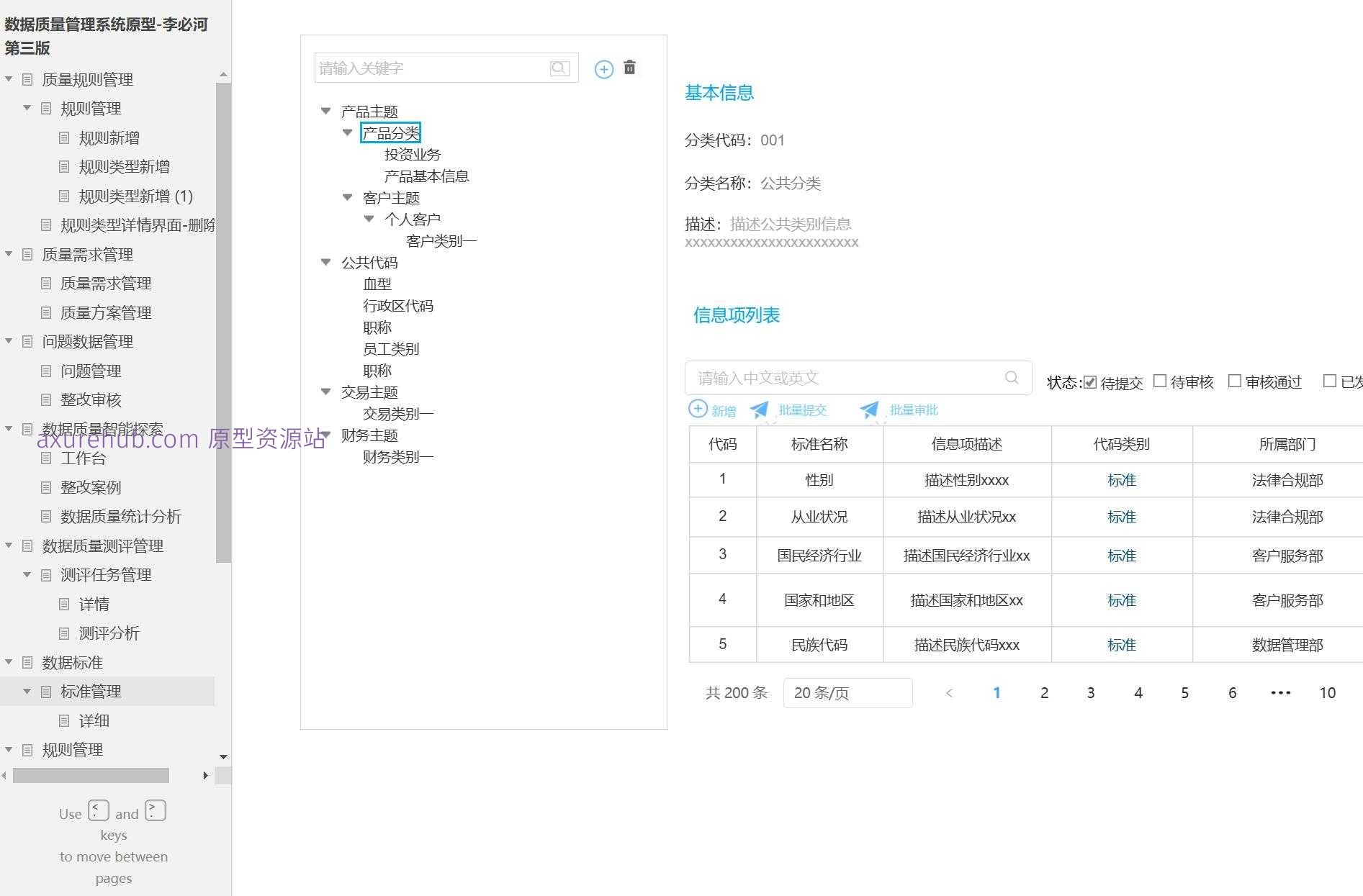Screen dimensions: 1363x896
Task: Collapse 测评任务管理 in the sidebar
Action: (27, 574)
